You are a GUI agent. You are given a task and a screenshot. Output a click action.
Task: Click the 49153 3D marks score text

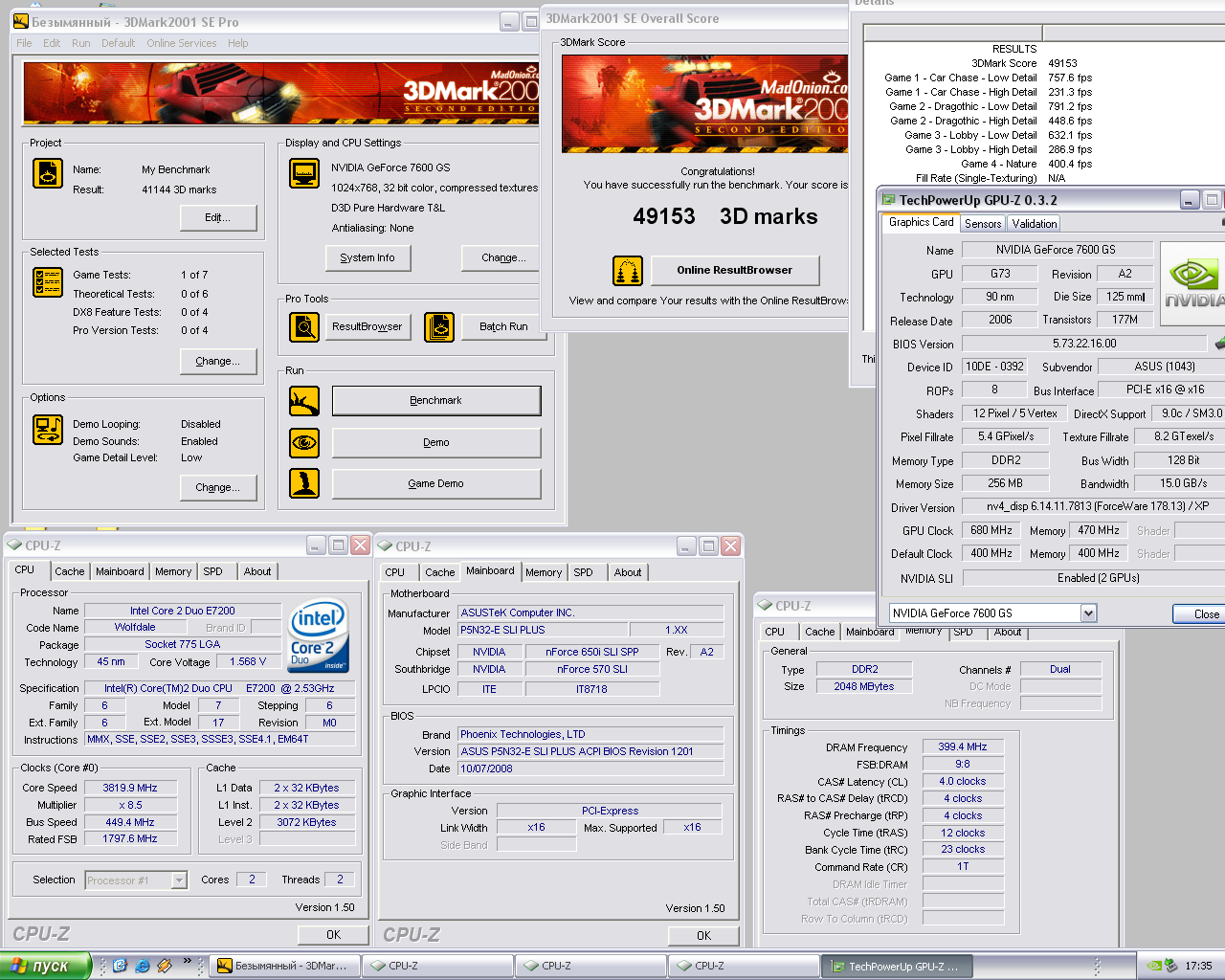[724, 216]
